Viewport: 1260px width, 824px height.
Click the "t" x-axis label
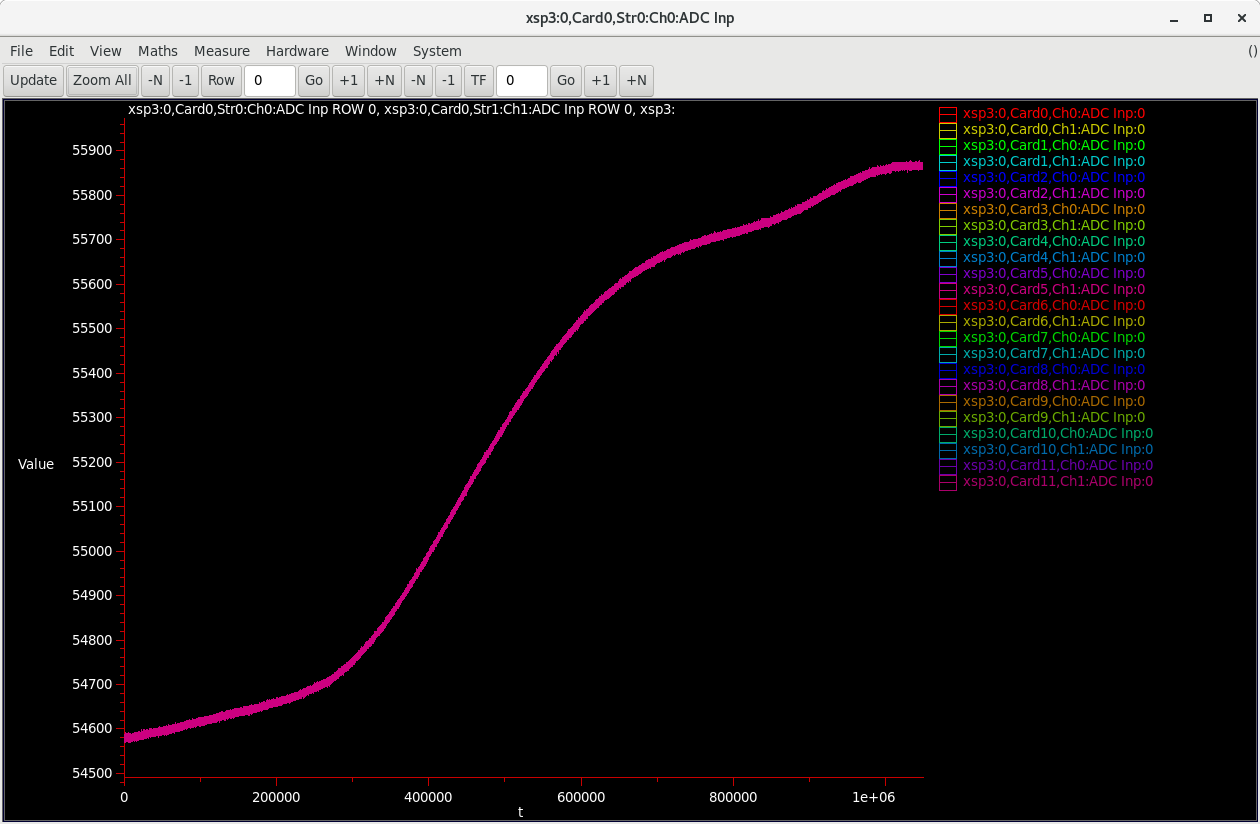[x=520, y=812]
